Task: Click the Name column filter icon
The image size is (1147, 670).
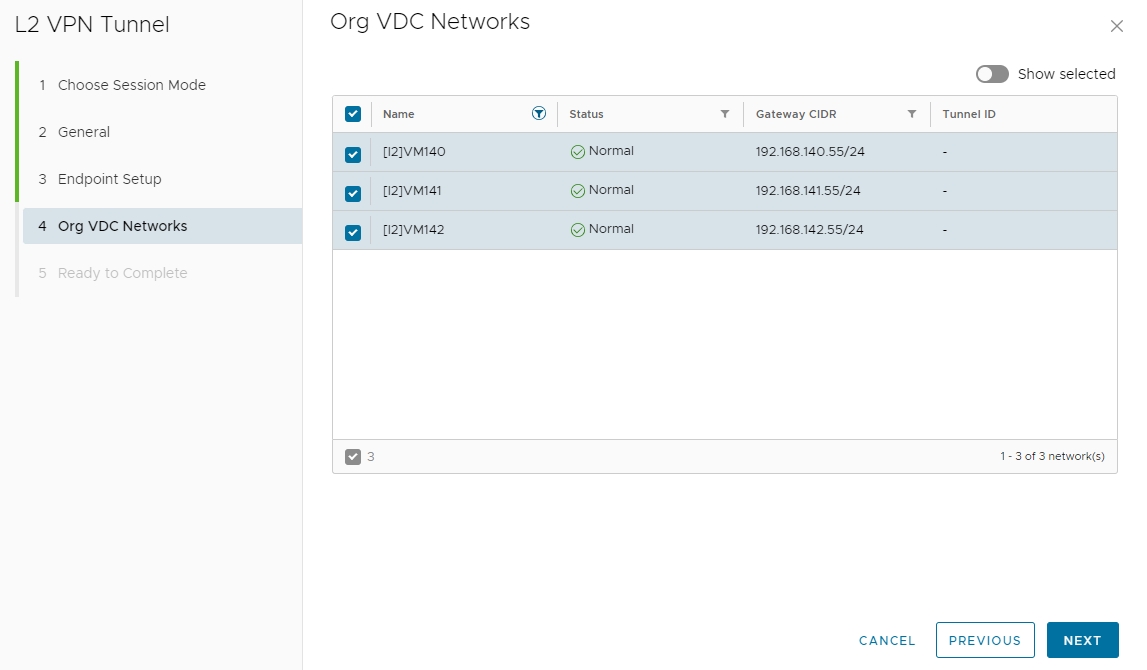Action: point(539,114)
